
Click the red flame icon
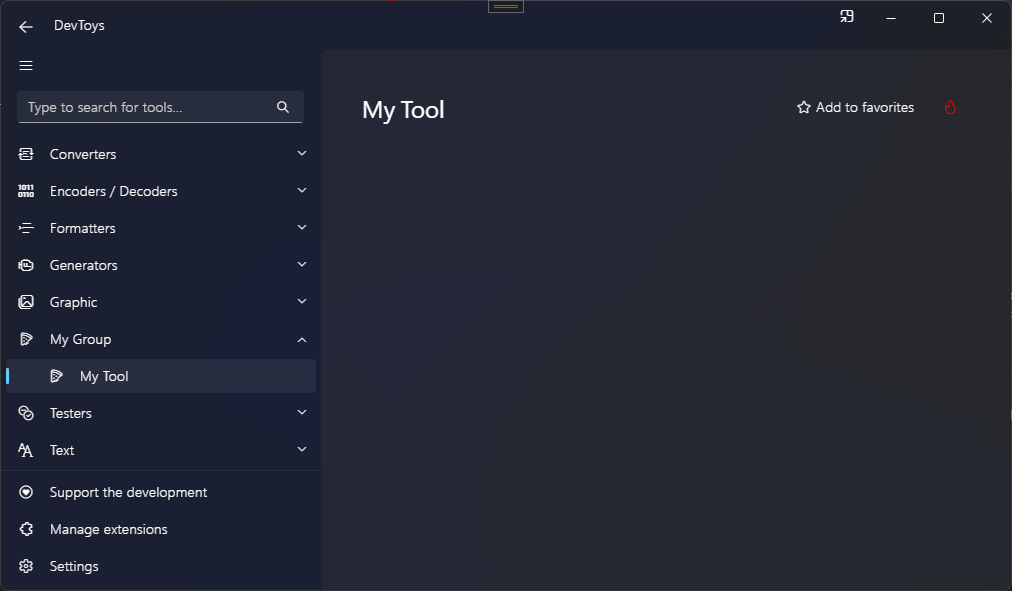click(x=950, y=107)
